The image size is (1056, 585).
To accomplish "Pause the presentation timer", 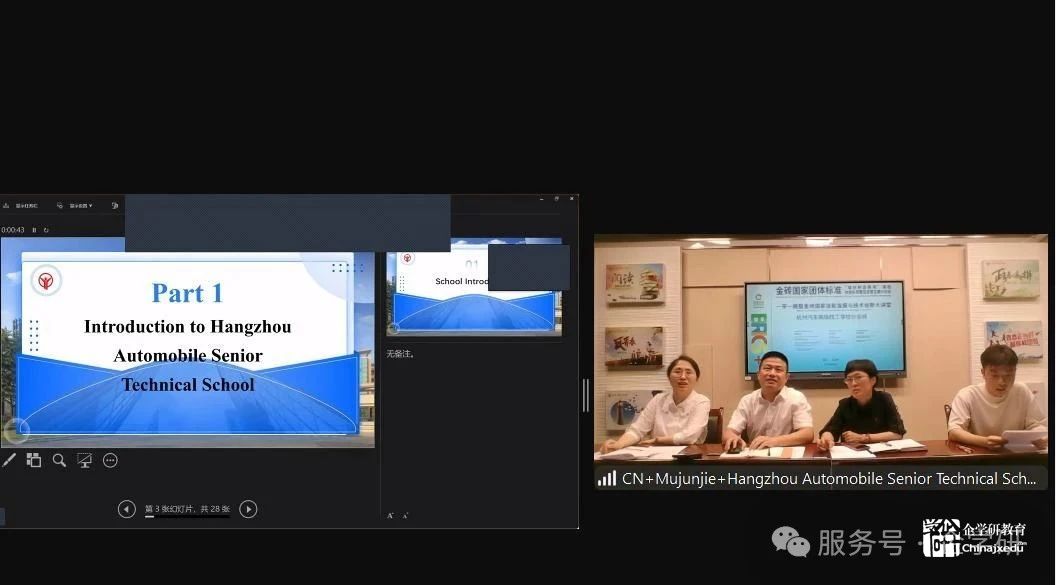I will pyautogui.click(x=34, y=230).
